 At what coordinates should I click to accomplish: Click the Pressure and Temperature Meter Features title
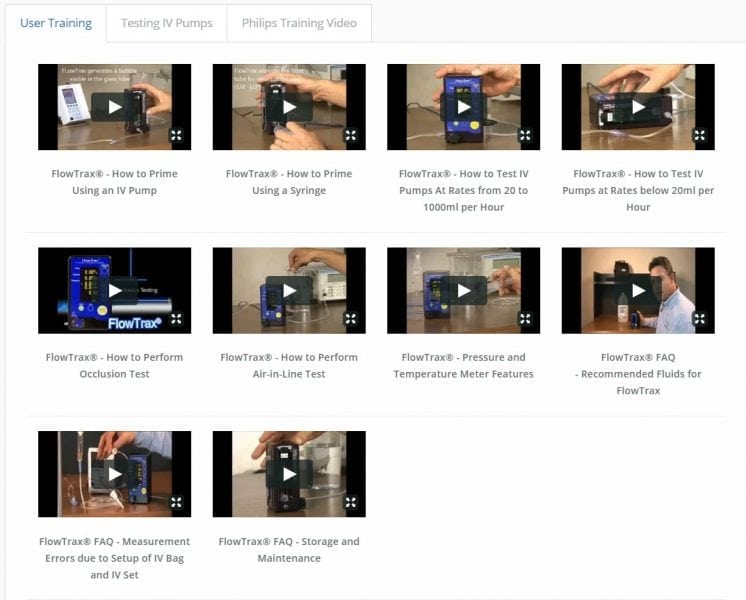(x=463, y=365)
